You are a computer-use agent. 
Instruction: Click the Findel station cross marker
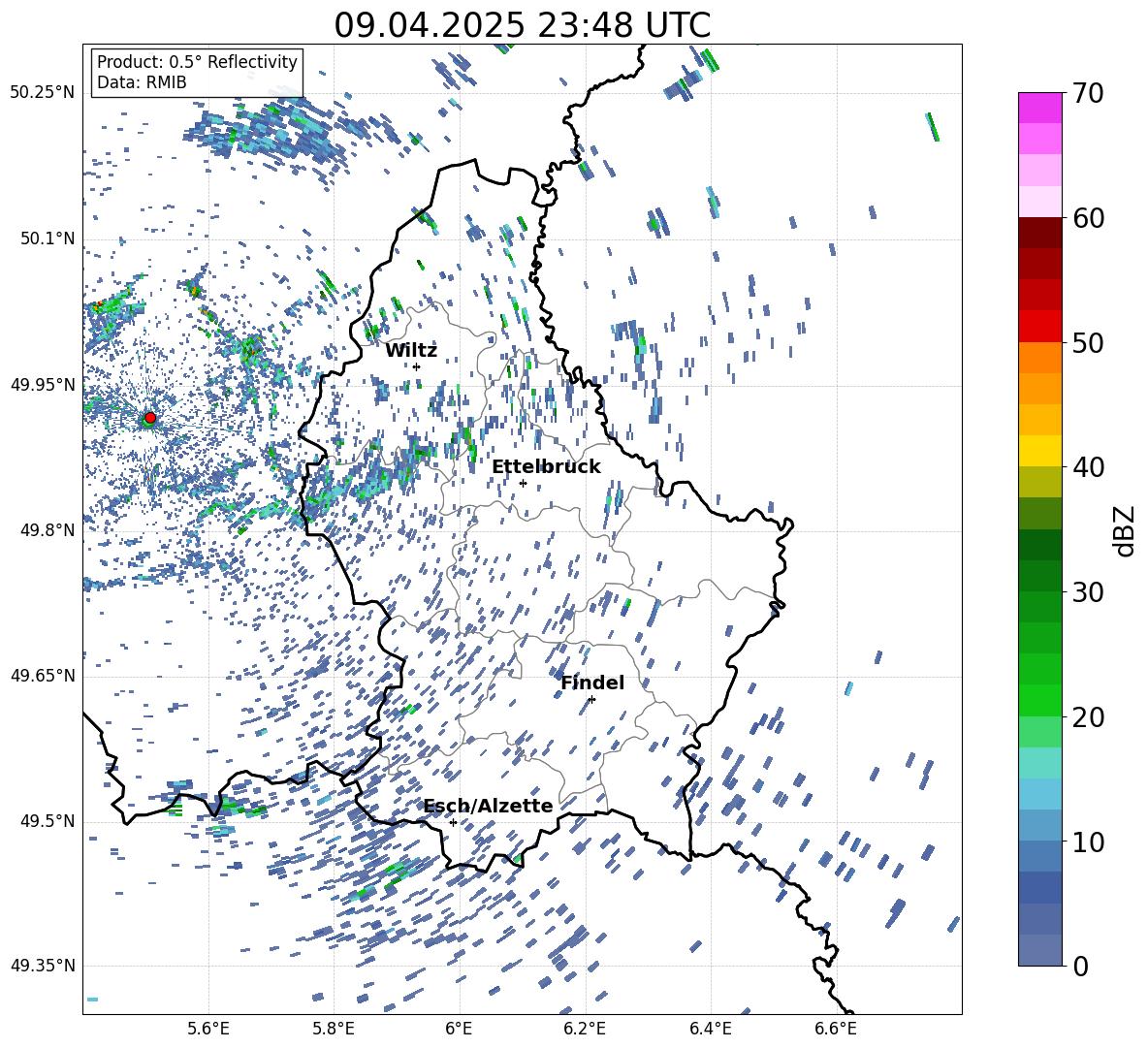pos(591,700)
